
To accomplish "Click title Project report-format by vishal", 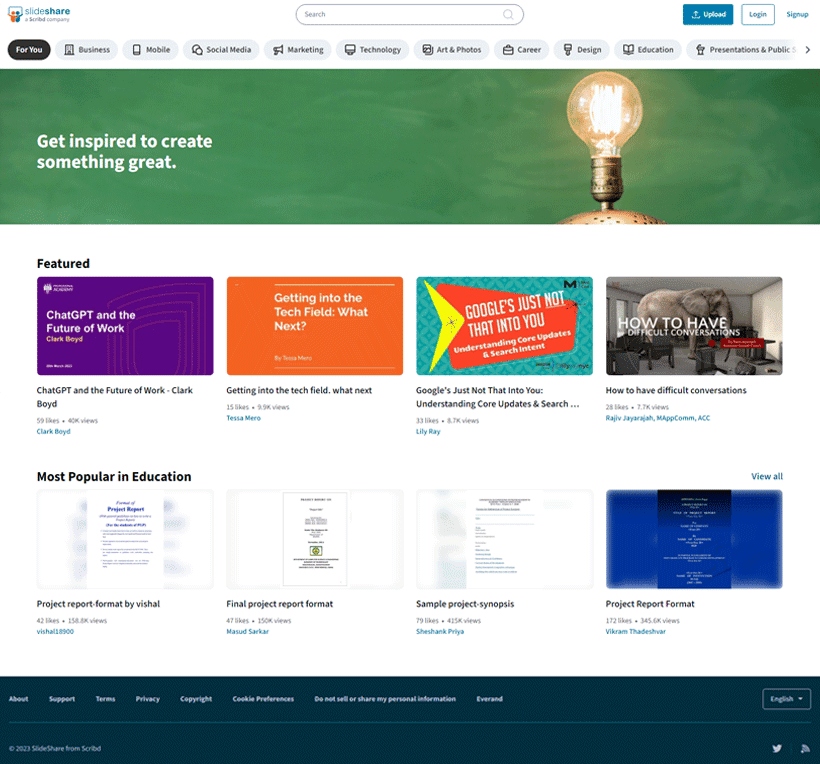I will coord(98,604).
